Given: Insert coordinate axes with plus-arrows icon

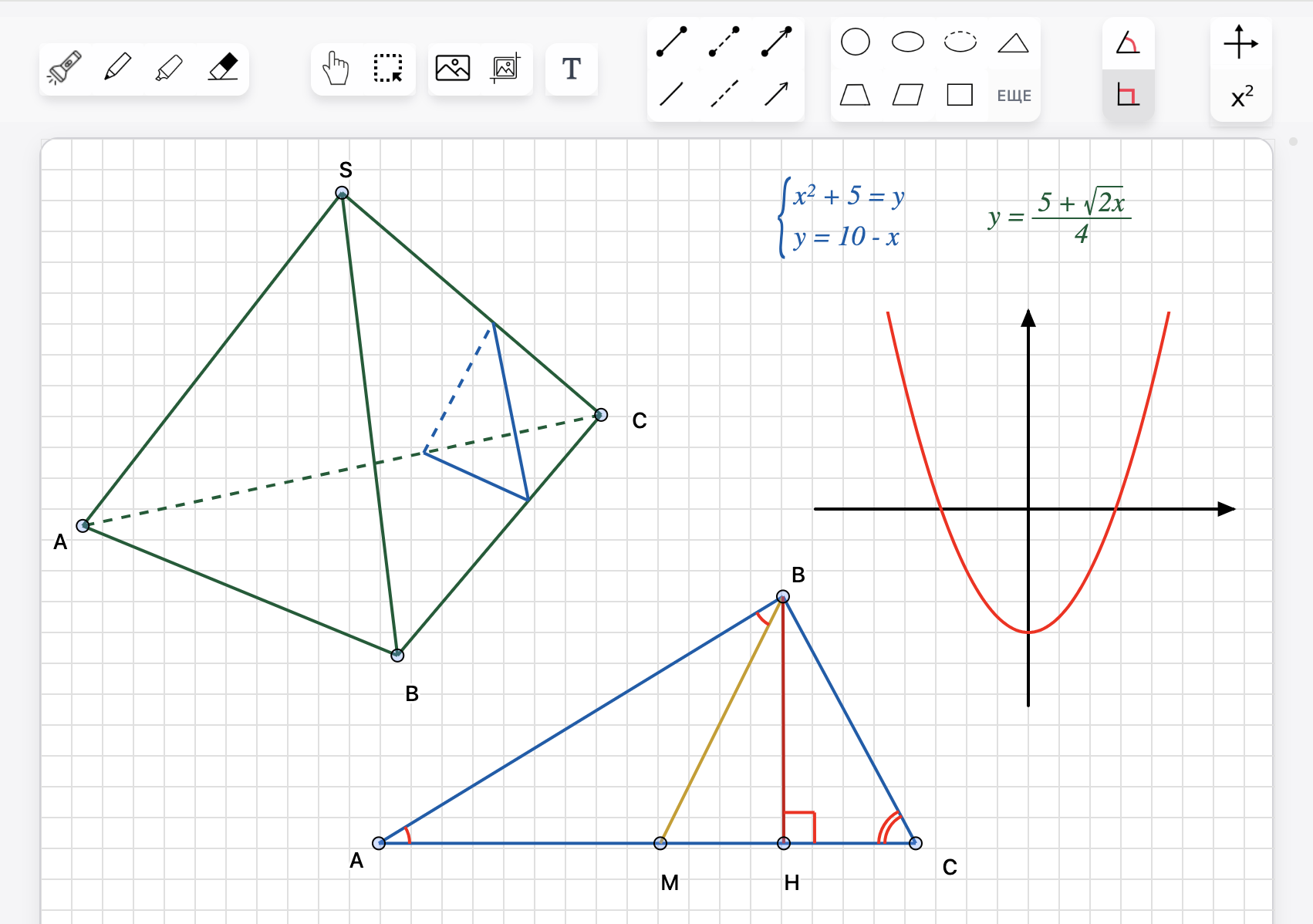Looking at the screenshot, I should coord(1240,42).
